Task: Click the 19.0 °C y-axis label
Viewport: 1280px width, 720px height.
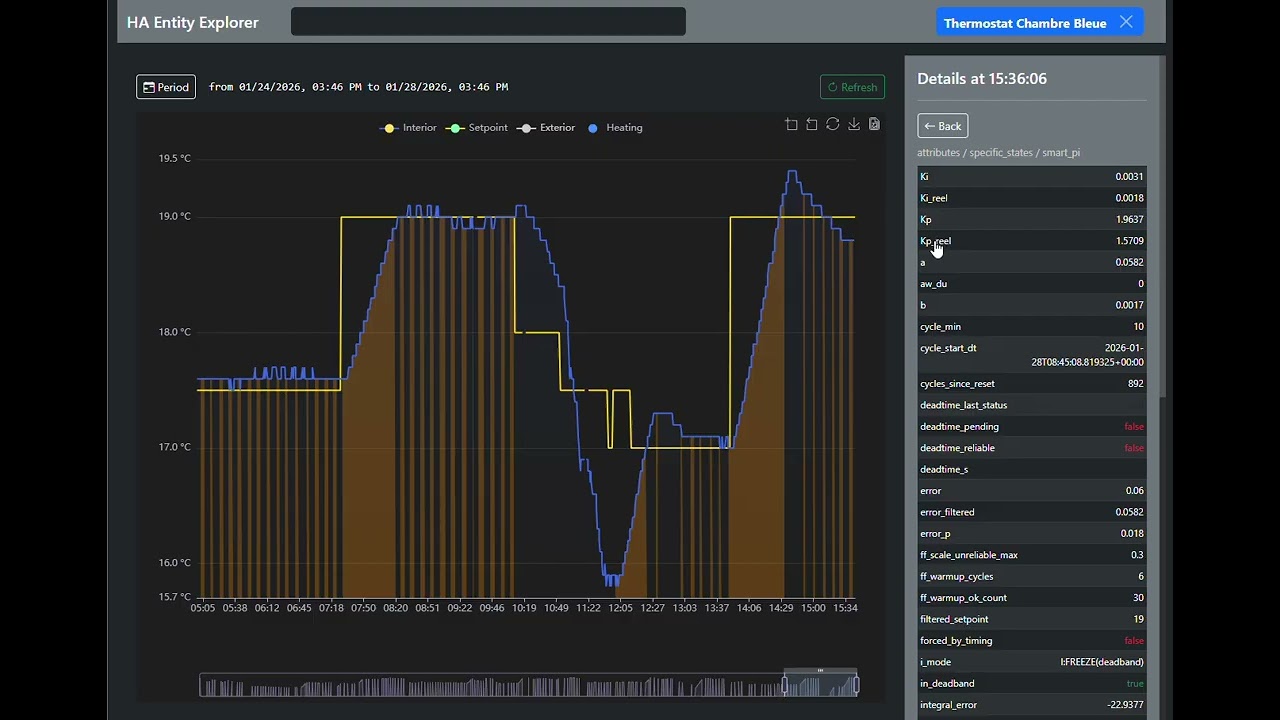Action: [x=174, y=217]
